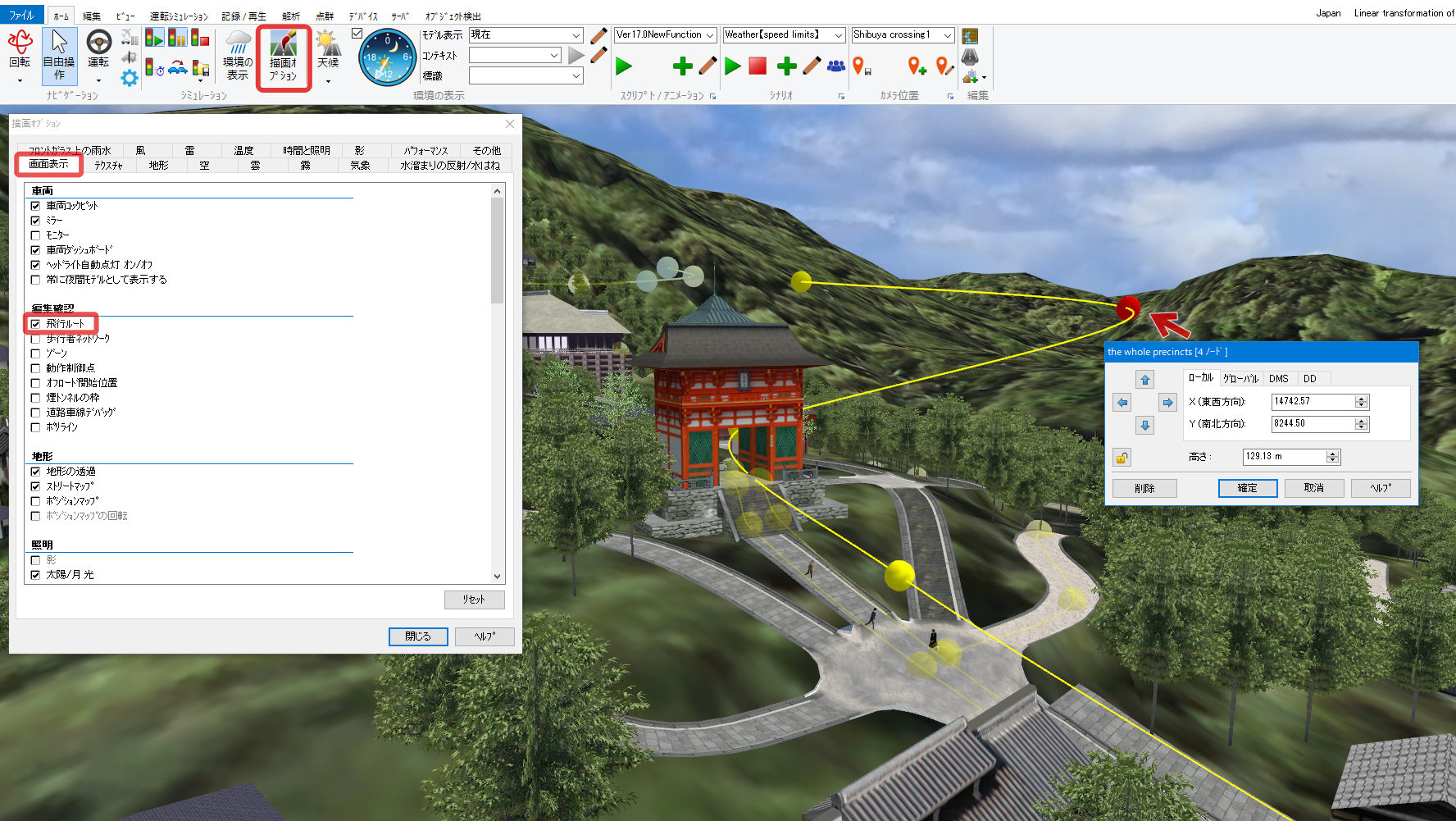The image size is (1456, 821).
Task: Click the red stop scenario button
Action: (758, 66)
